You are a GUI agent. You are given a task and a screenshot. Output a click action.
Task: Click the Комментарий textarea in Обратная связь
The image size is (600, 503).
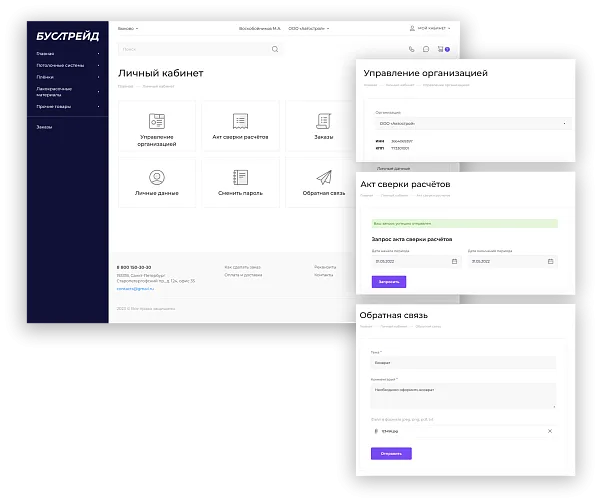click(x=463, y=396)
